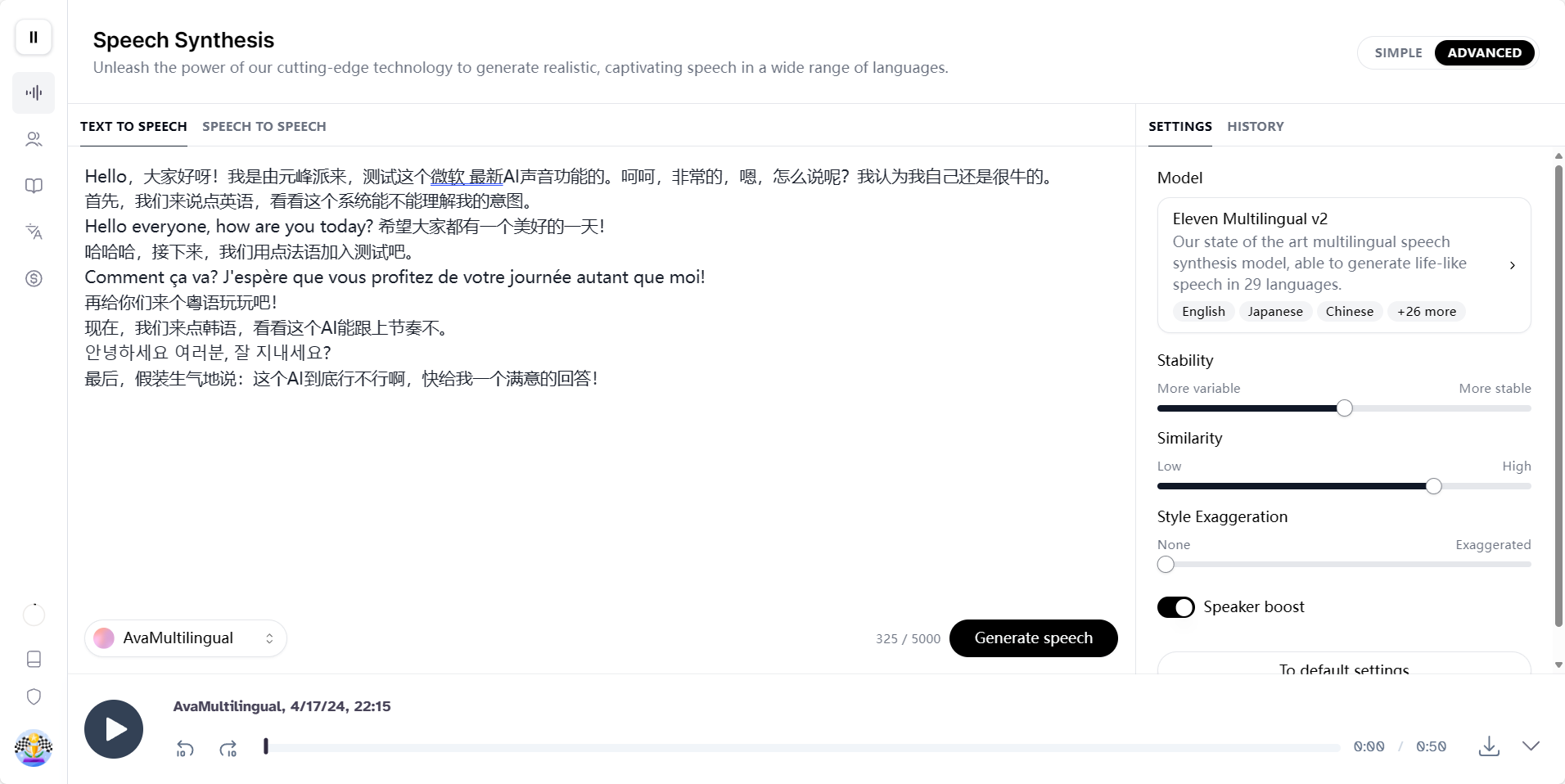Viewport: 1565px width, 784px height.
Task: Click the Speaker boost label
Action: 1253,607
